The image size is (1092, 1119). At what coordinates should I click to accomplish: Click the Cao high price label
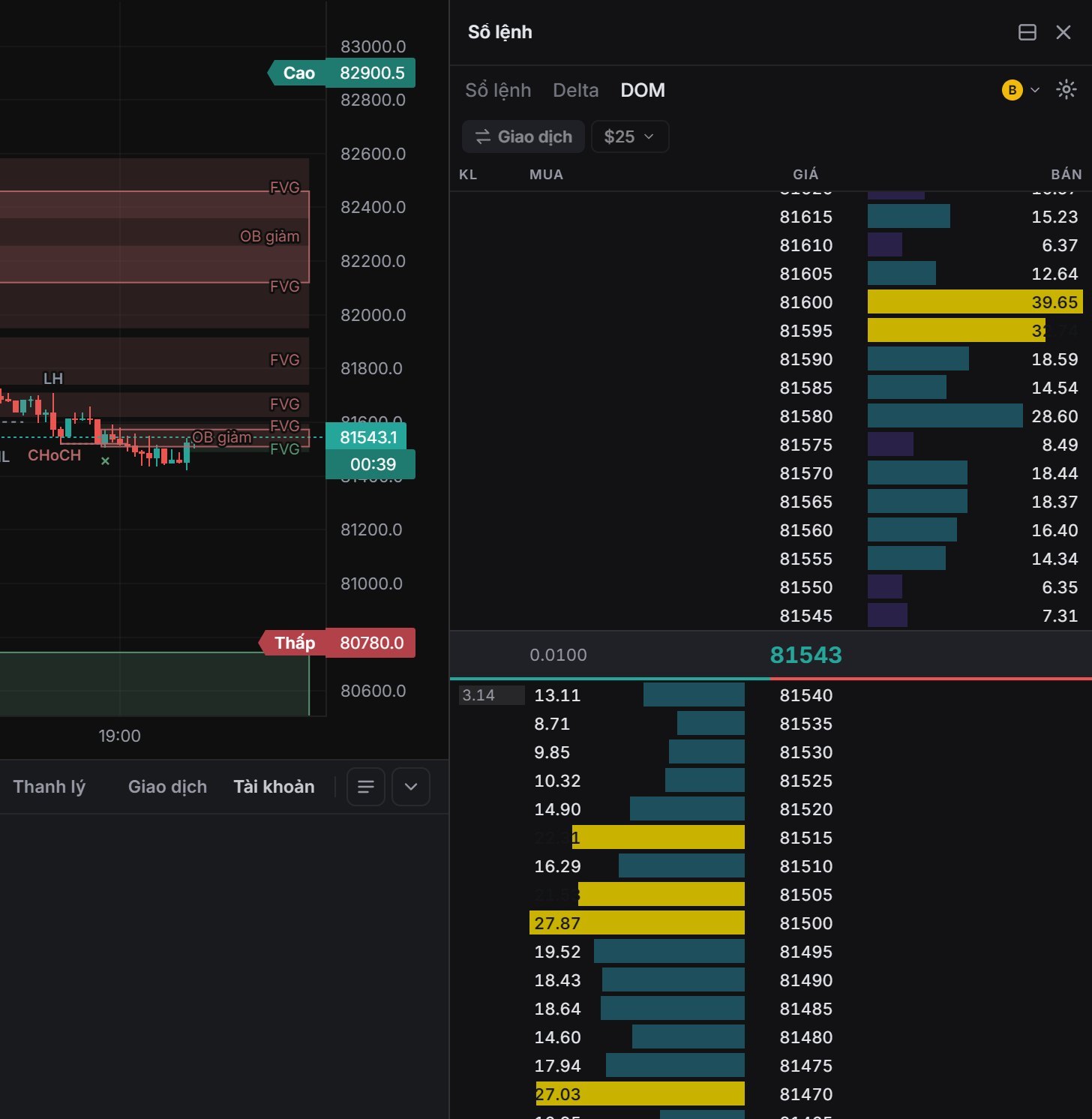(x=298, y=73)
